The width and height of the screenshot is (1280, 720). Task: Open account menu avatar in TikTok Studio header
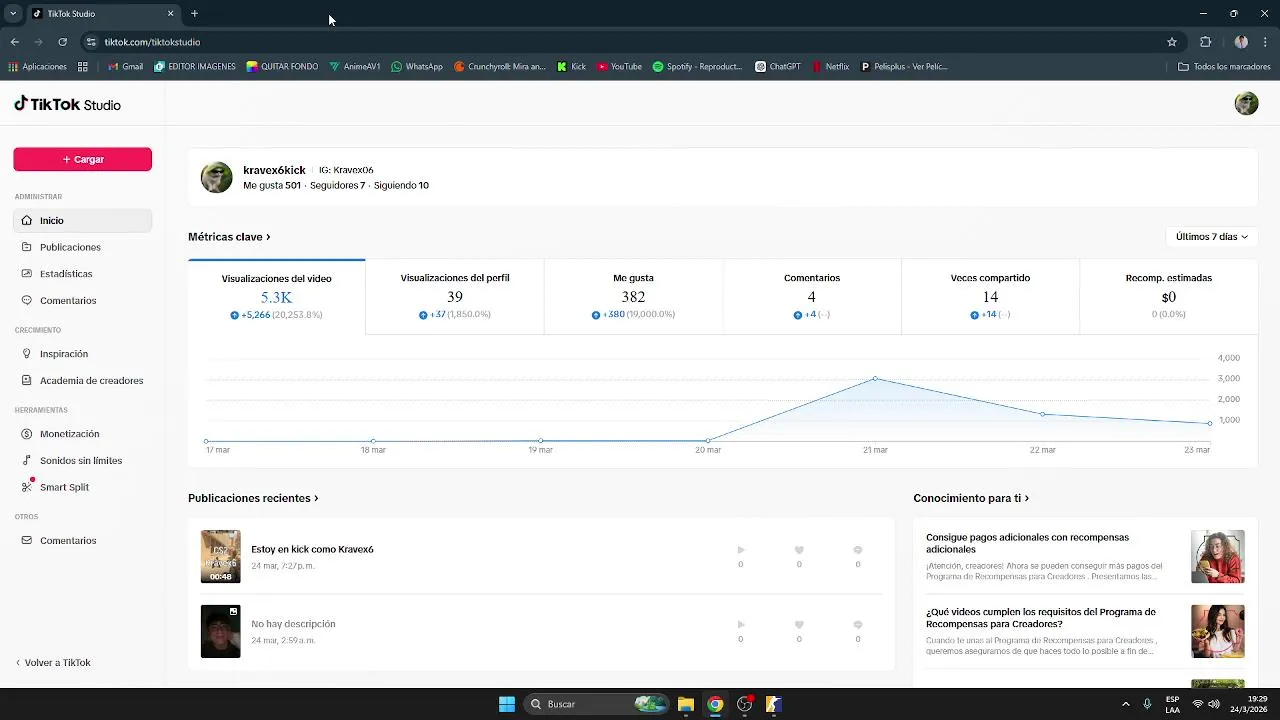[x=1246, y=104]
